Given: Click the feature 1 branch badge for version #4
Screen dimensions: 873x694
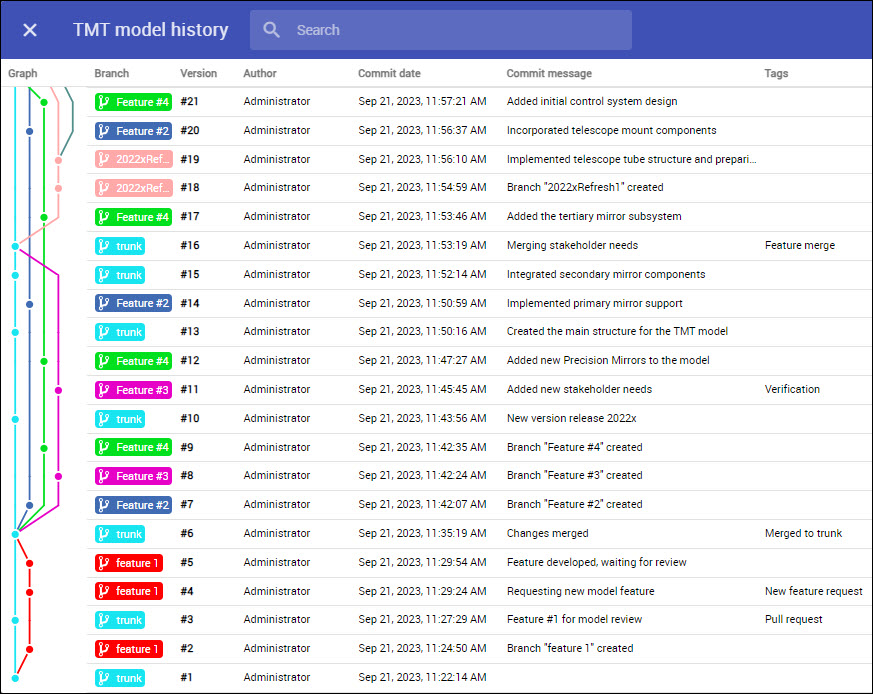Looking at the screenshot, I should coord(129,591).
